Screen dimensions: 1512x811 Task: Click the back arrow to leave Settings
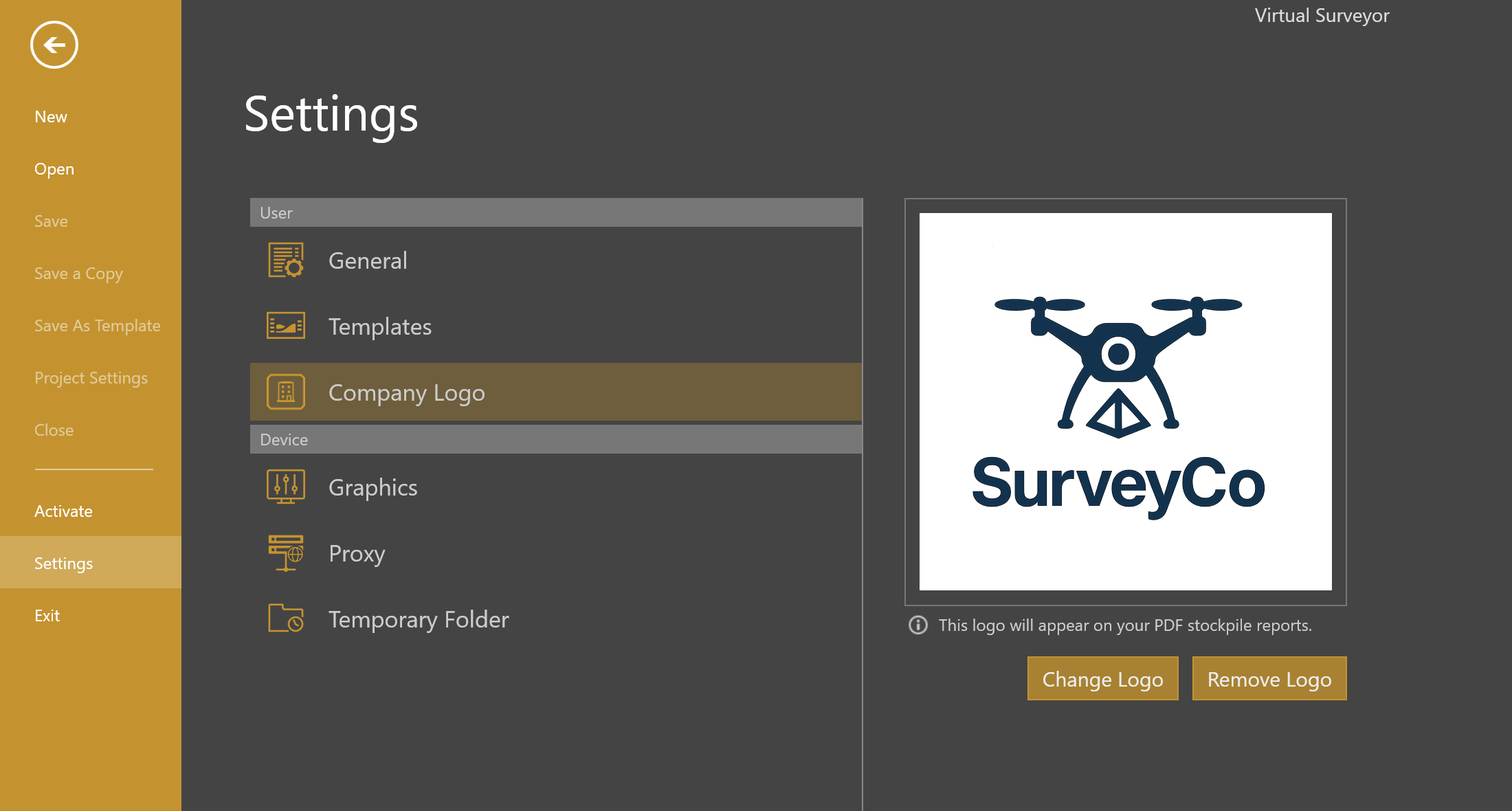point(54,45)
